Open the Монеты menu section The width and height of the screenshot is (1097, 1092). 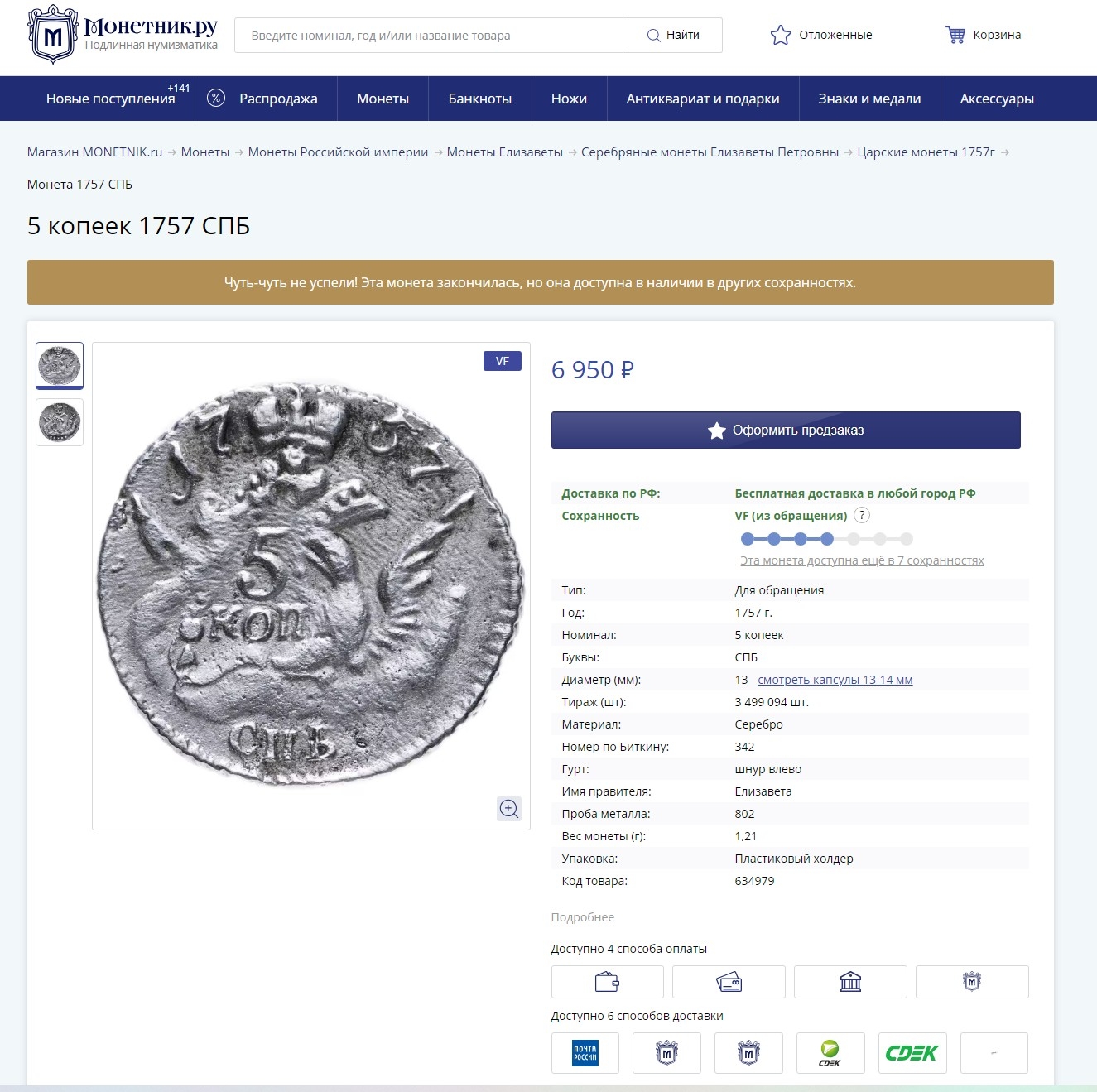click(x=383, y=99)
